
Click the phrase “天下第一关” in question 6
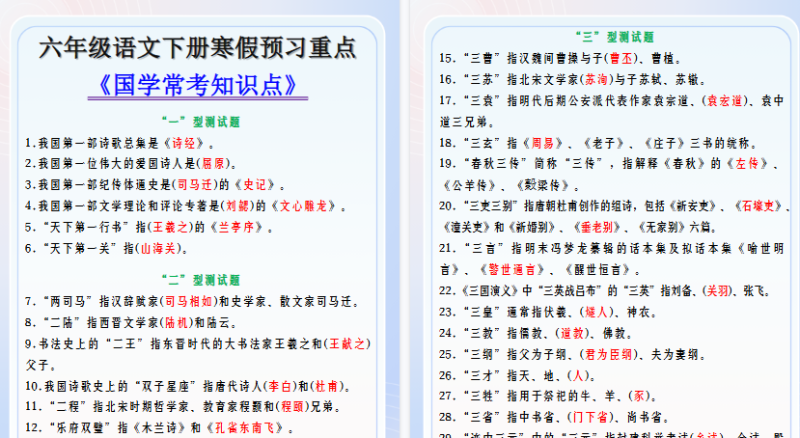tap(82, 248)
